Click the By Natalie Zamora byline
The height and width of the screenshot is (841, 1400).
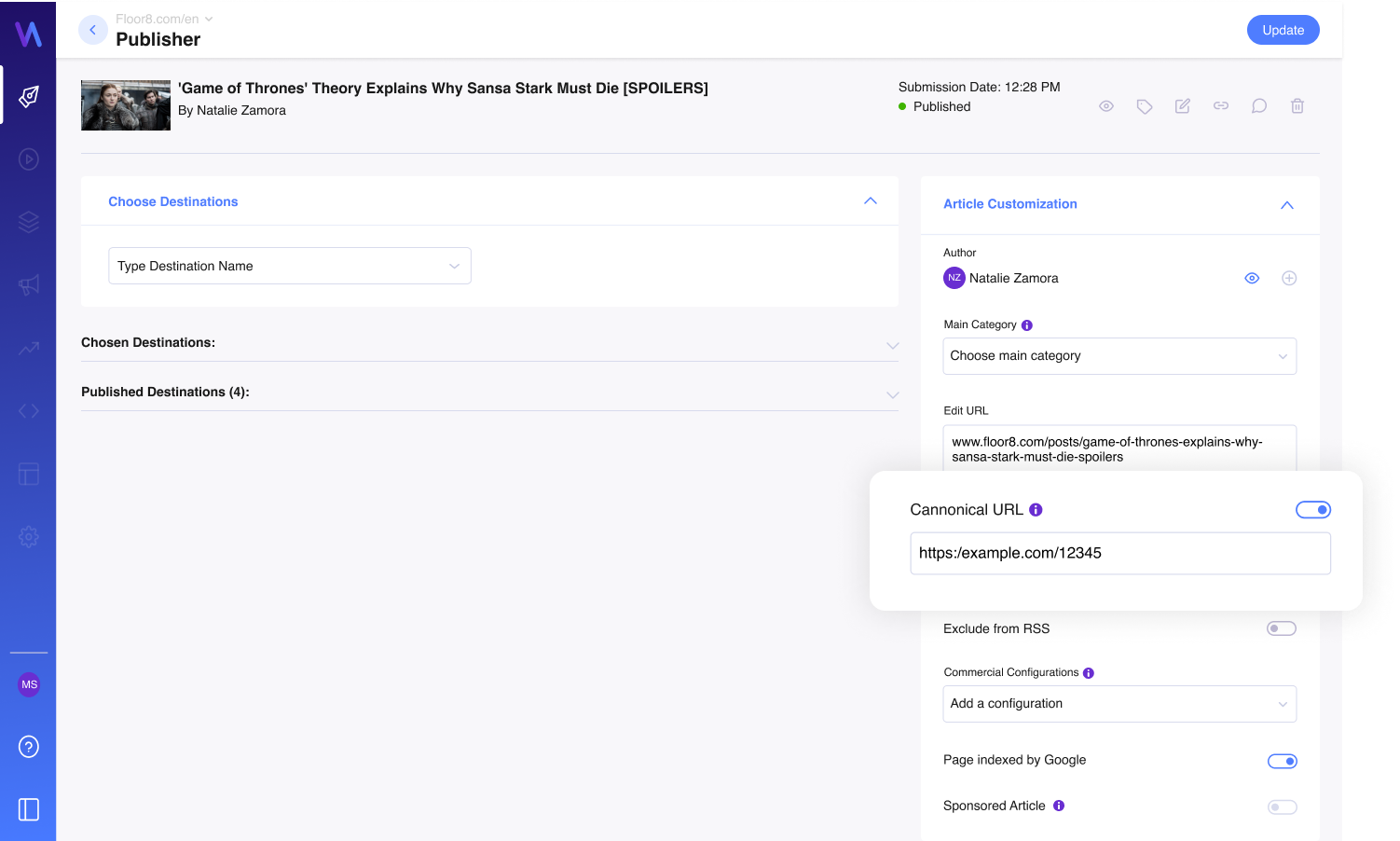point(232,110)
